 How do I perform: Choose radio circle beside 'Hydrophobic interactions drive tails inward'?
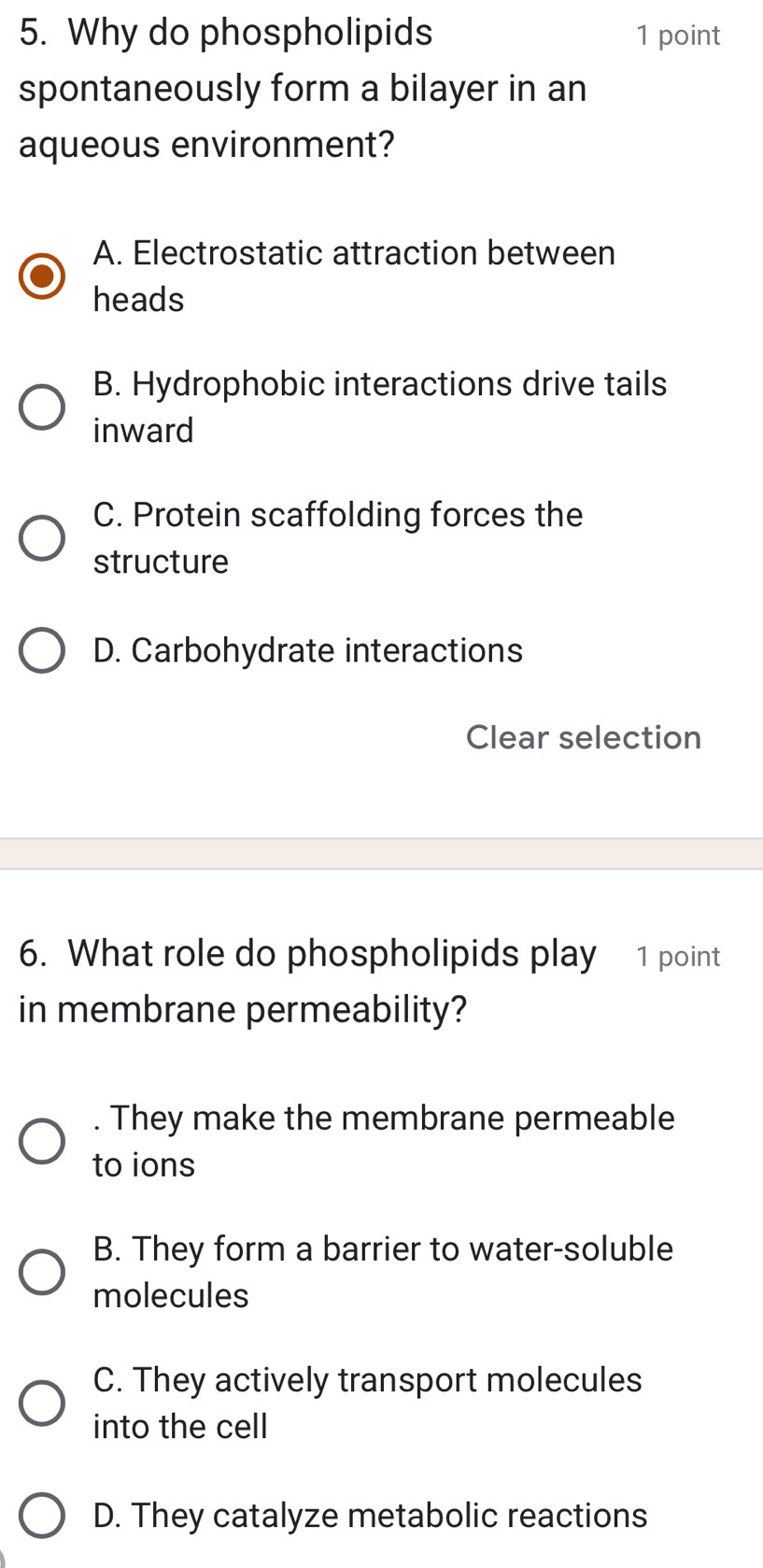[x=43, y=407]
